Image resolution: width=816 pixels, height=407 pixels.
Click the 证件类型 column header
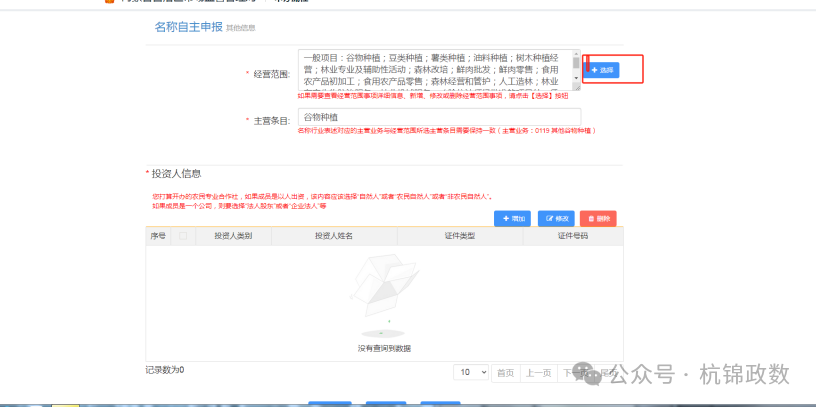tap(460, 236)
